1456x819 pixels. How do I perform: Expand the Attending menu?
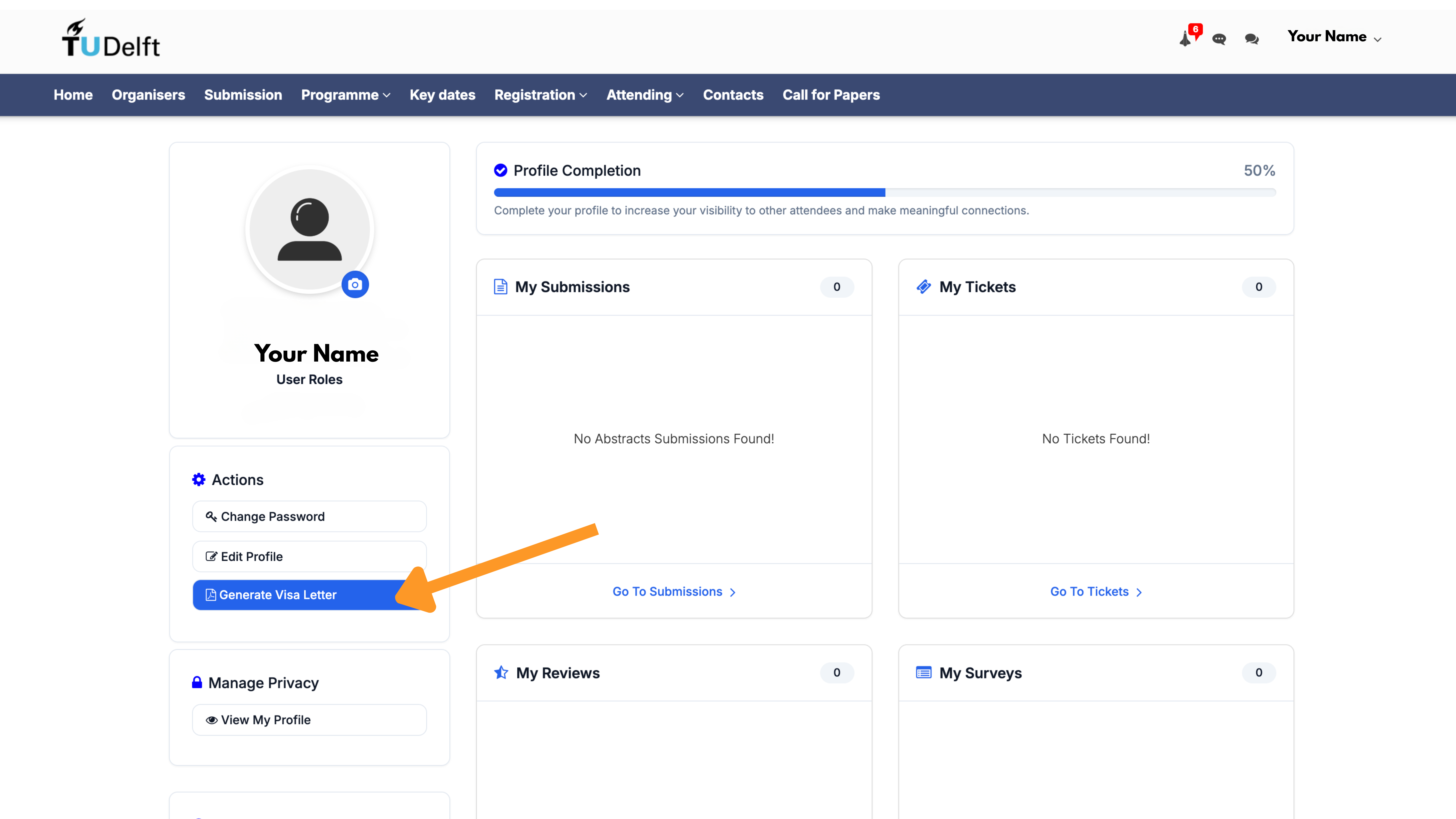point(645,95)
